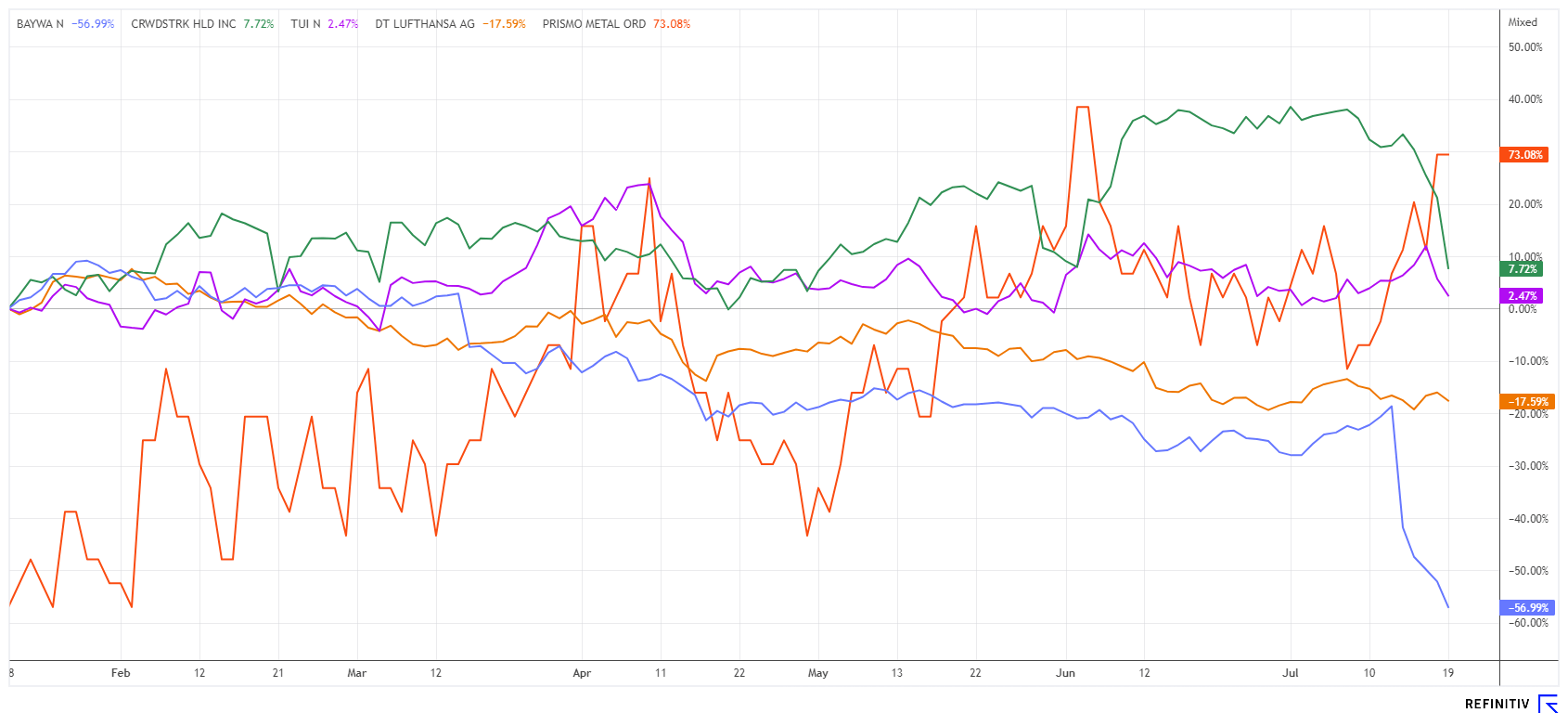Image resolution: width=1568 pixels, height=713 pixels.
Task: Click the 0.00% level on price axis
Action: point(1523,310)
